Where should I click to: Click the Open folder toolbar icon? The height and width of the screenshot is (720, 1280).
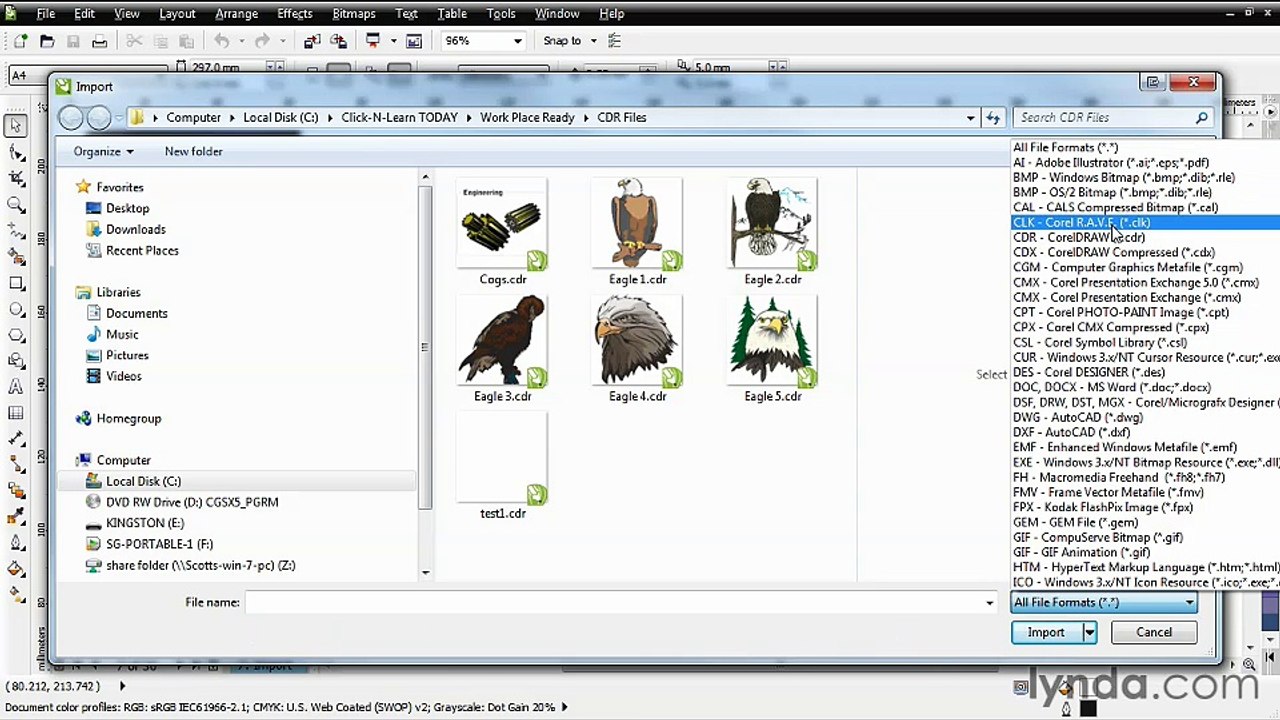coord(47,41)
